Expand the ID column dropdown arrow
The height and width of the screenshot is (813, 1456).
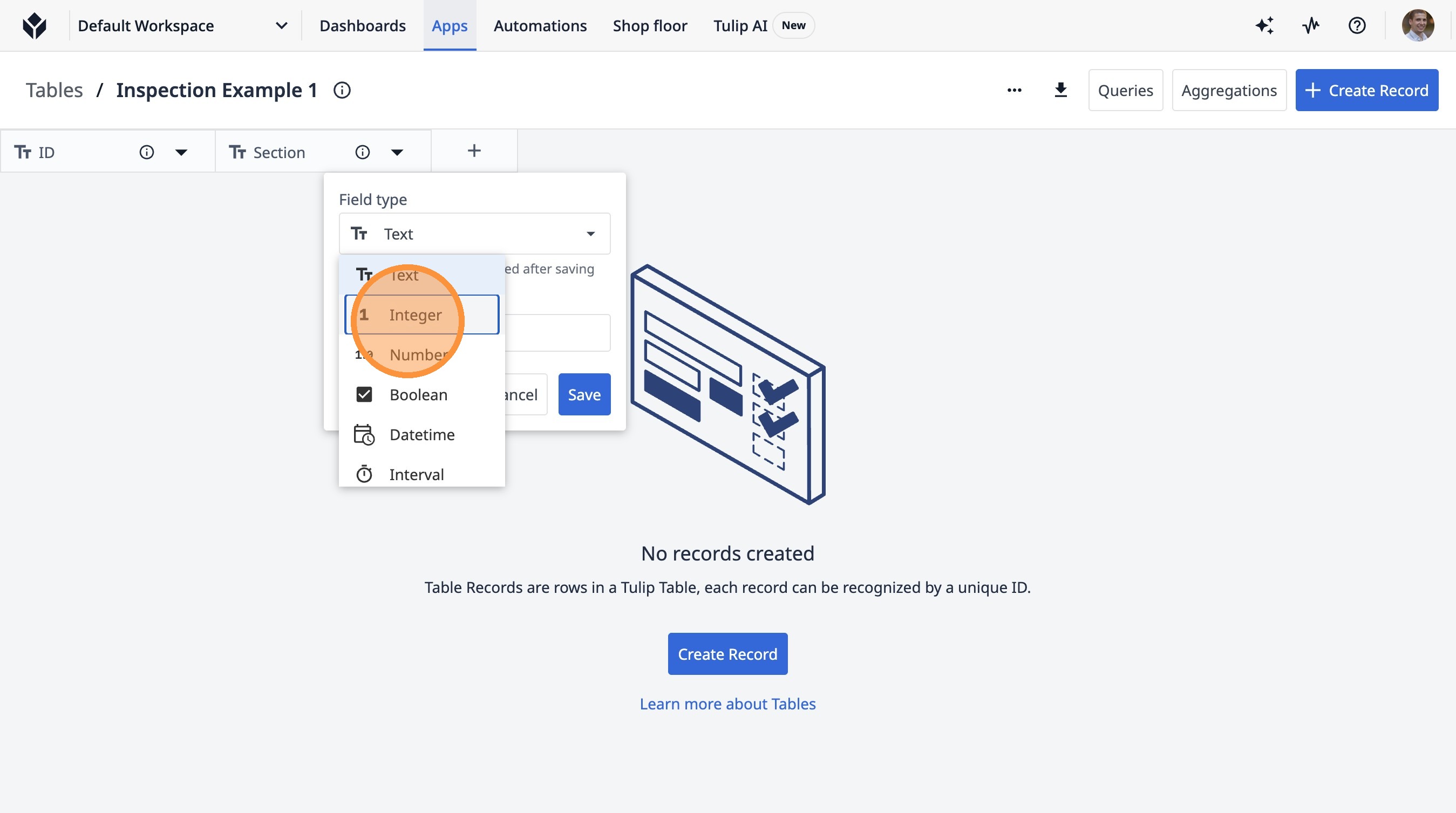pyautogui.click(x=181, y=152)
